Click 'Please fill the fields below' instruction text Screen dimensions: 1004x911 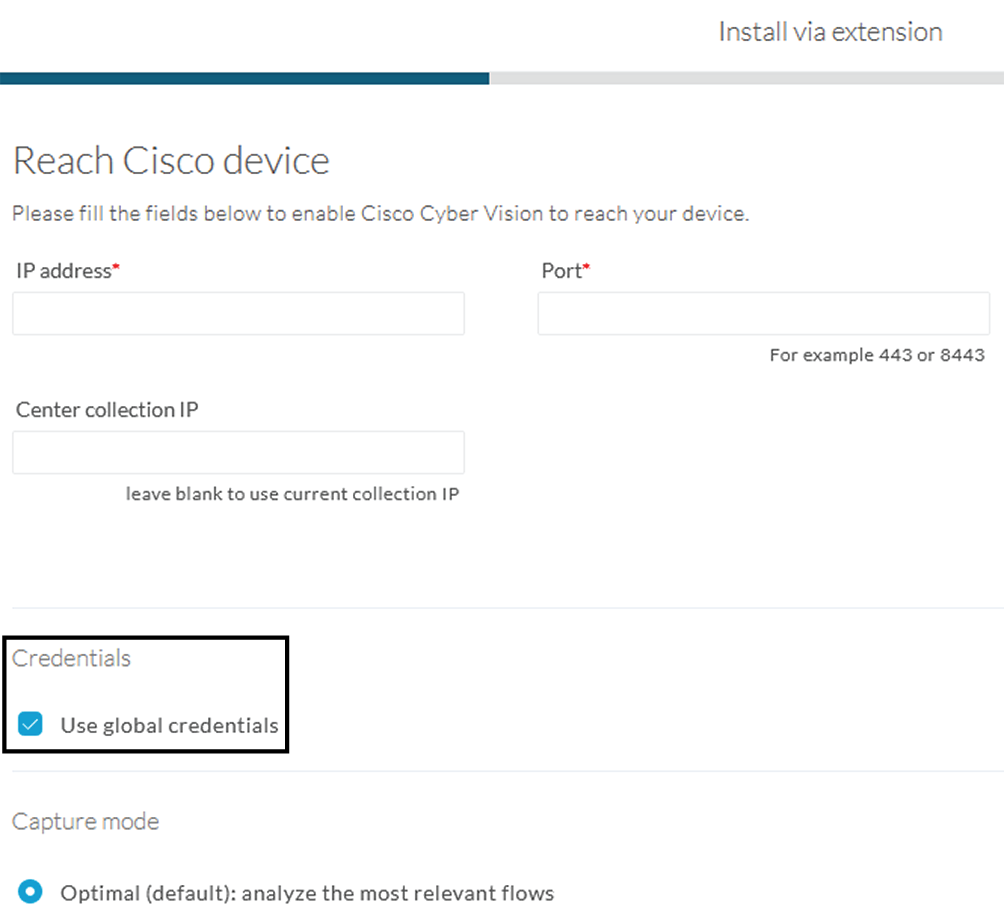pos(380,213)
